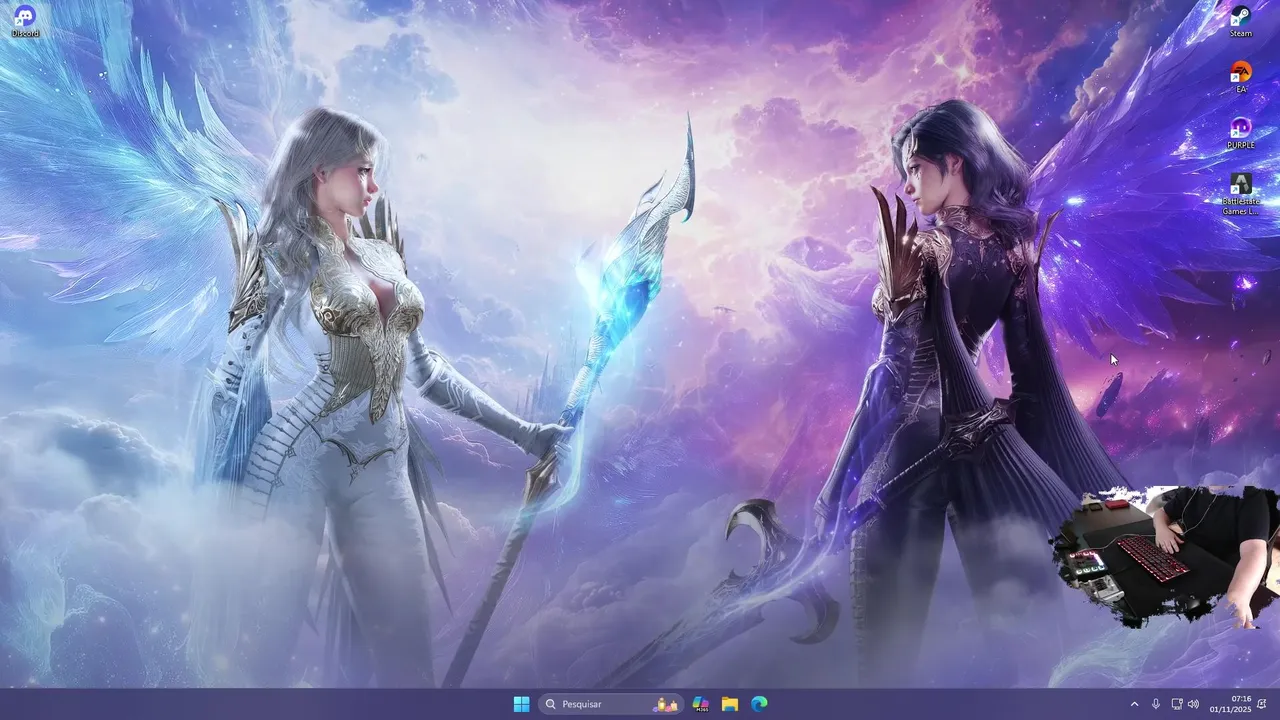Click the Pesquisar search box in taskbar
The width and height of the screenshot is (1280, 720).
click(x=611, y=704)
